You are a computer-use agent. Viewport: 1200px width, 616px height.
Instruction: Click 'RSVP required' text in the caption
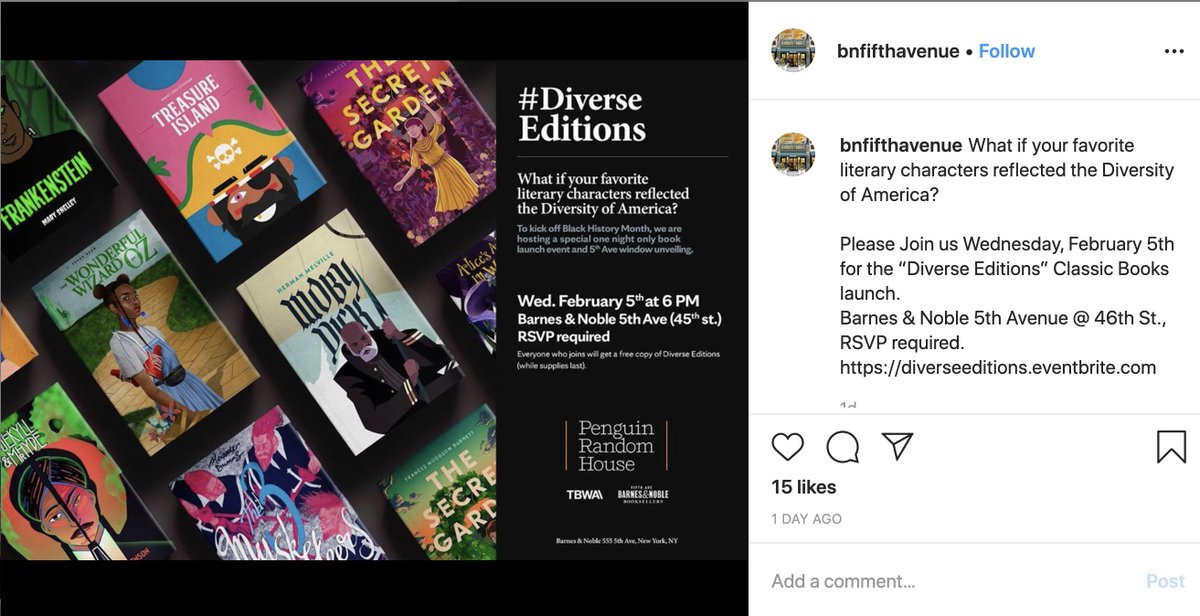click(x=901, y=343)
